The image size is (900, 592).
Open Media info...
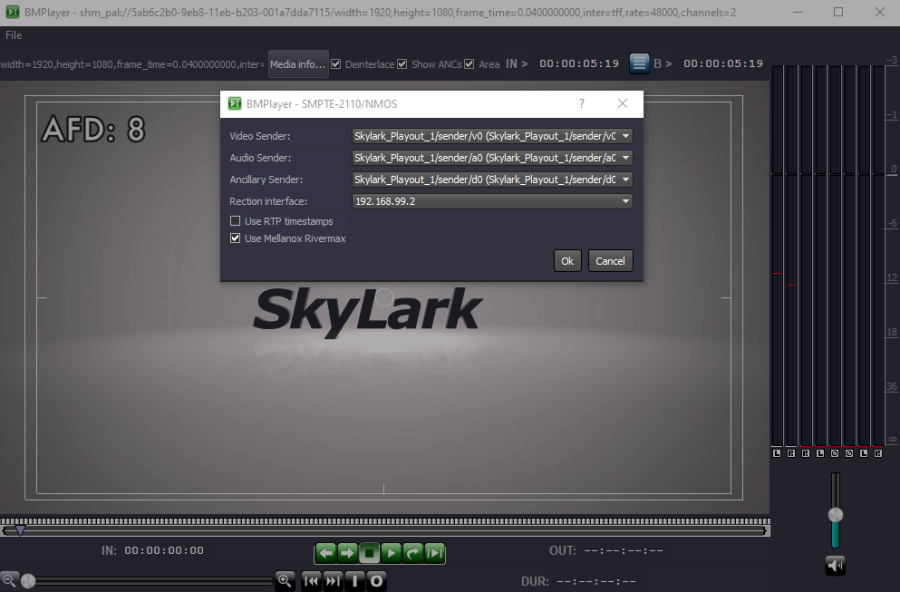coord(298,64)
